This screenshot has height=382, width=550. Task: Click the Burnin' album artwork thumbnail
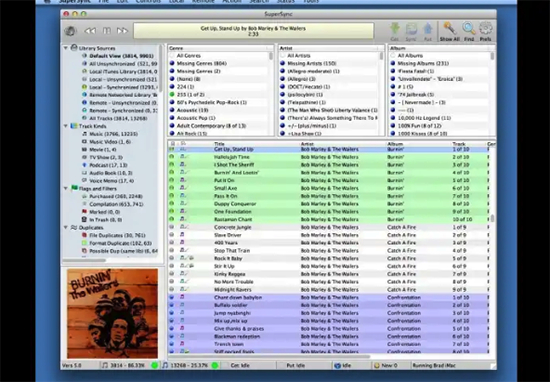(113, 313)
